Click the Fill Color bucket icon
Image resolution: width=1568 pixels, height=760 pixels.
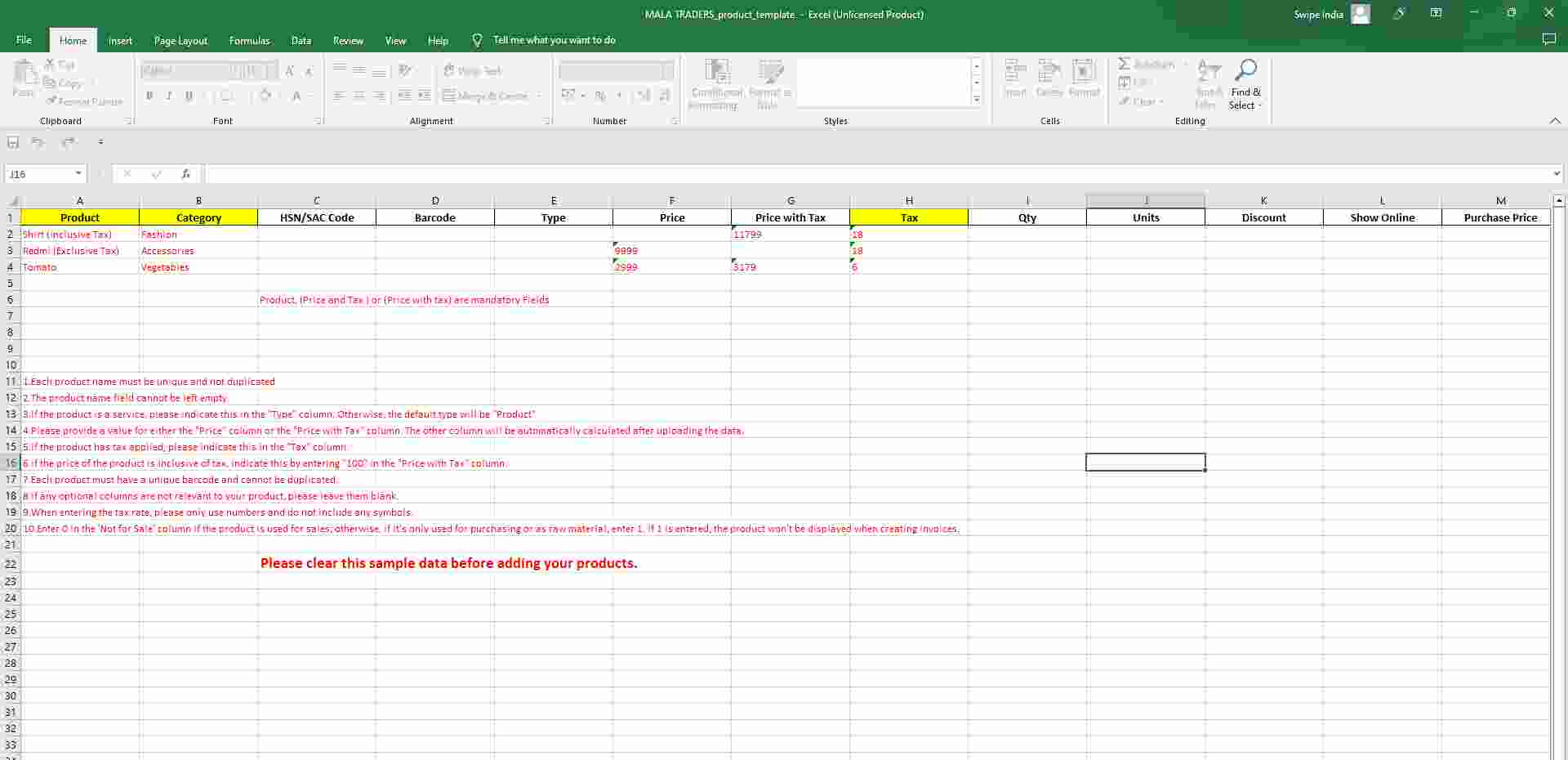click(x=265, y=96)
